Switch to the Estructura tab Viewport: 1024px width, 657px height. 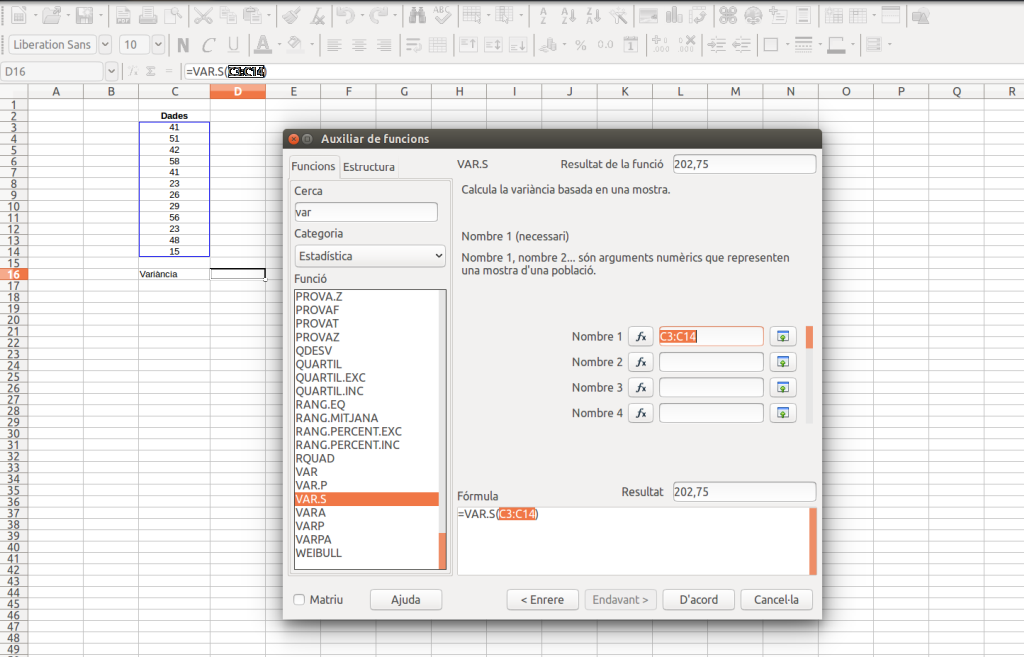368,167
